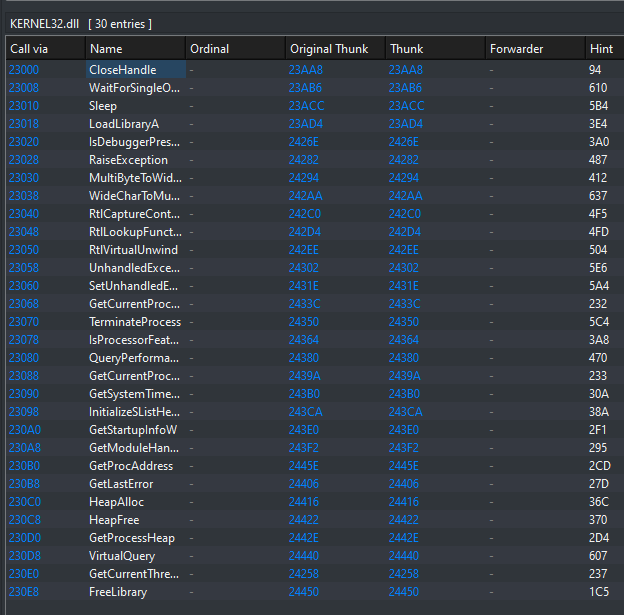Open original thunk 242C0

point(305,214)
